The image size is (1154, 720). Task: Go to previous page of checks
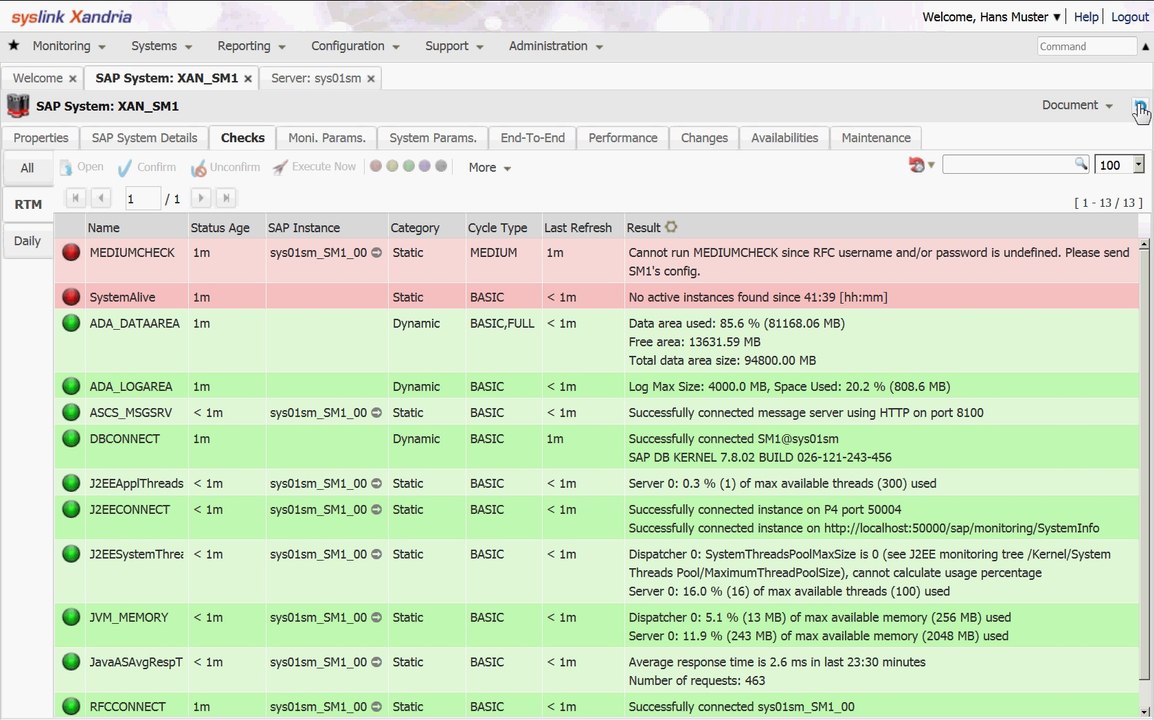point(101,197)
